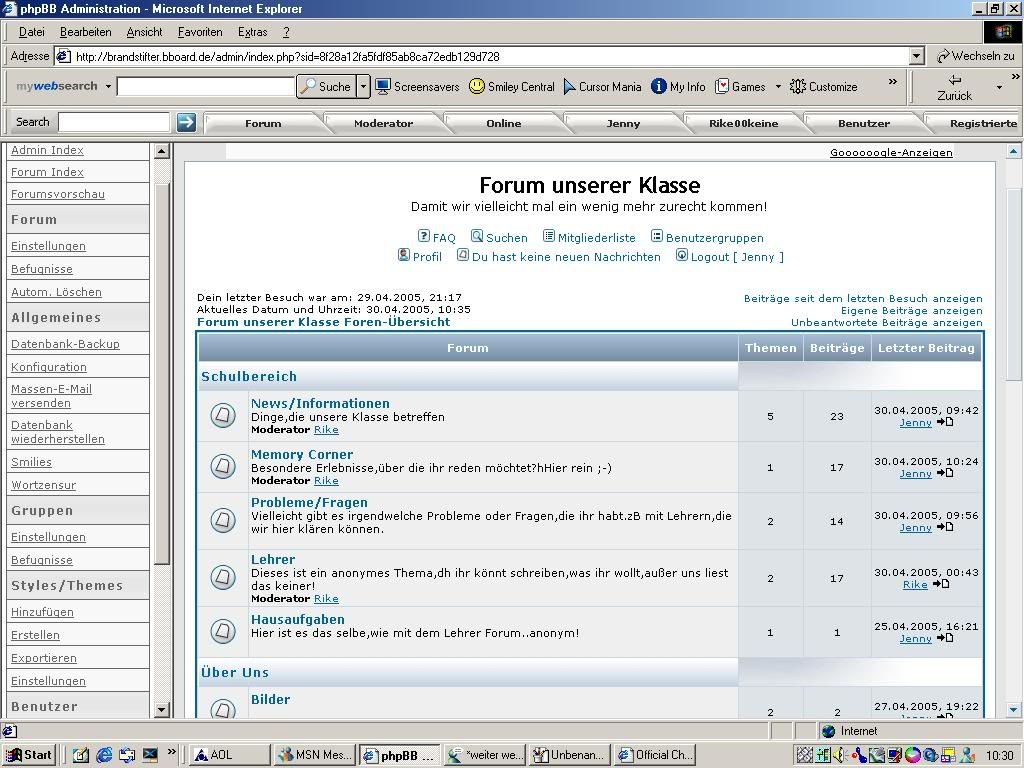Image resolution: width=1024 pixels, height=768 pixels.
Task: Click the Wechseln zu go button
Action: (976, 56)
